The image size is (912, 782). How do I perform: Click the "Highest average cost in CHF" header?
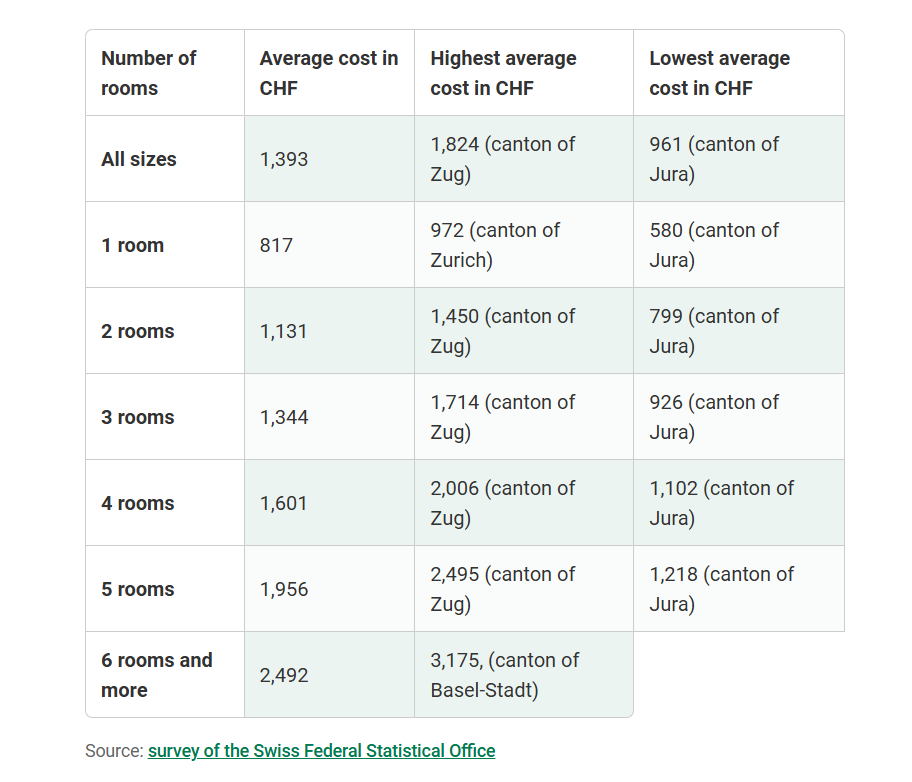503,73
